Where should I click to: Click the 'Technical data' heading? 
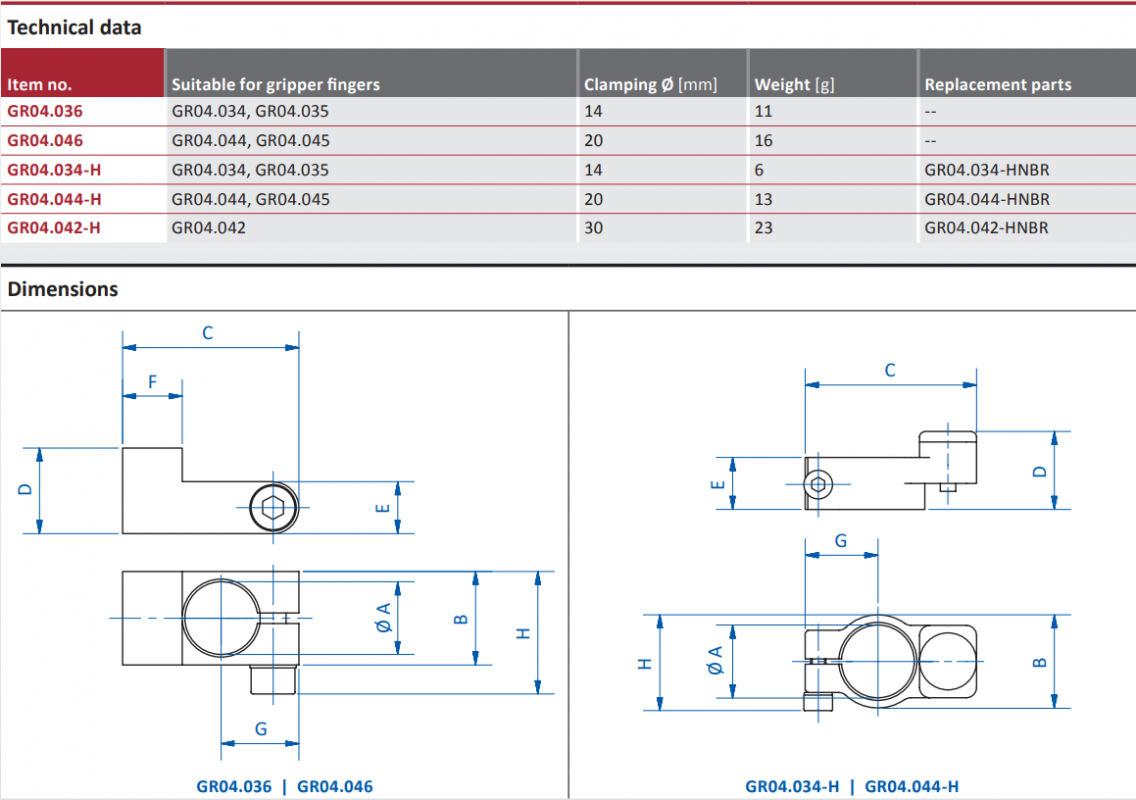[75, 28]
